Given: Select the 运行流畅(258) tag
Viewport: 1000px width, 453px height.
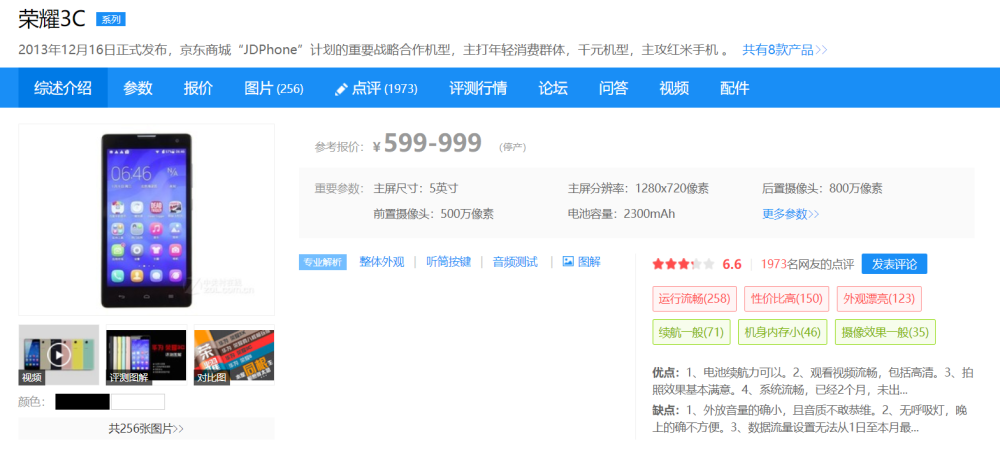Looking at the screenshot, I should click(695, 299).
